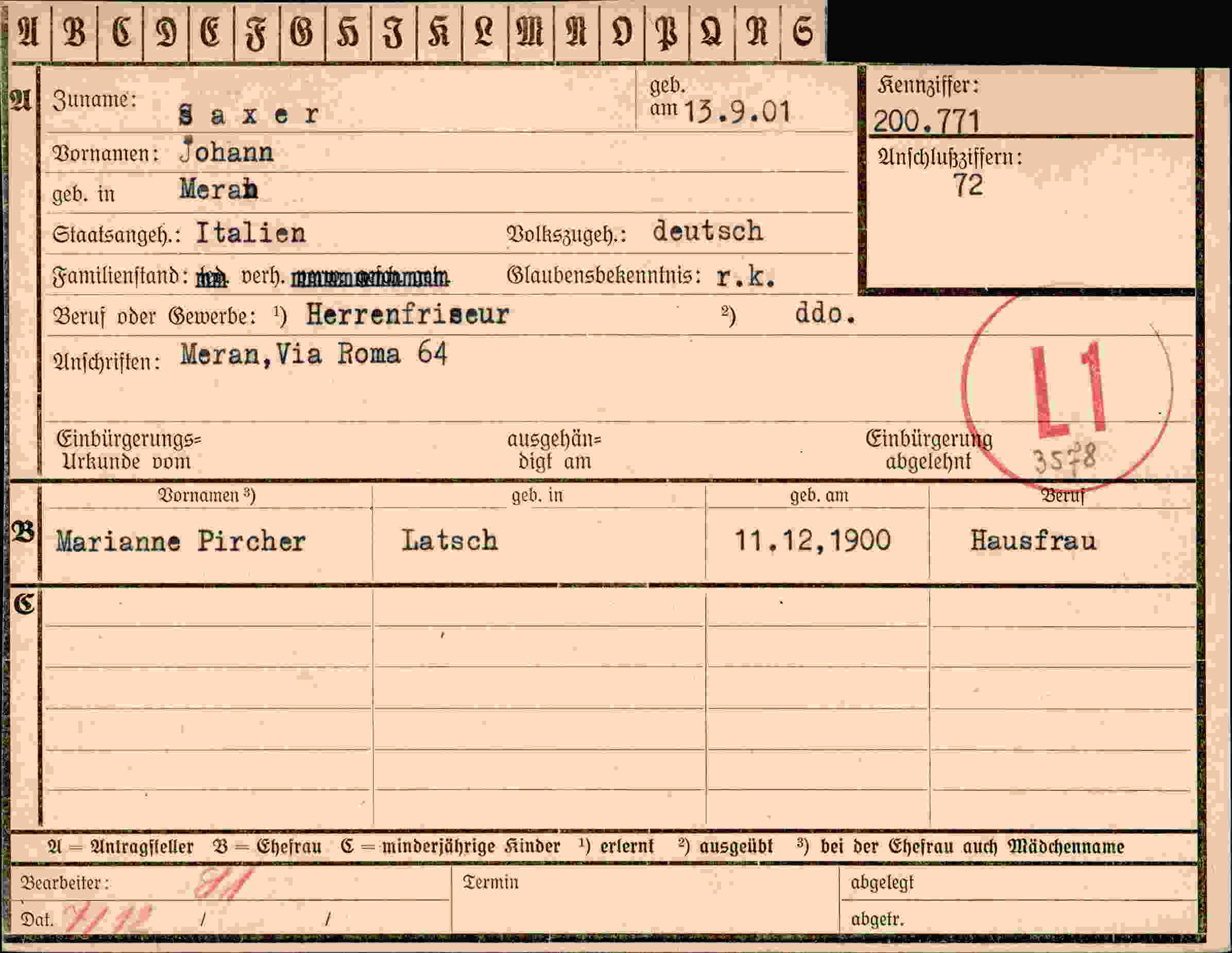
Task: Select the 'H' alphabet index tab
Action: tap(348, 31)
